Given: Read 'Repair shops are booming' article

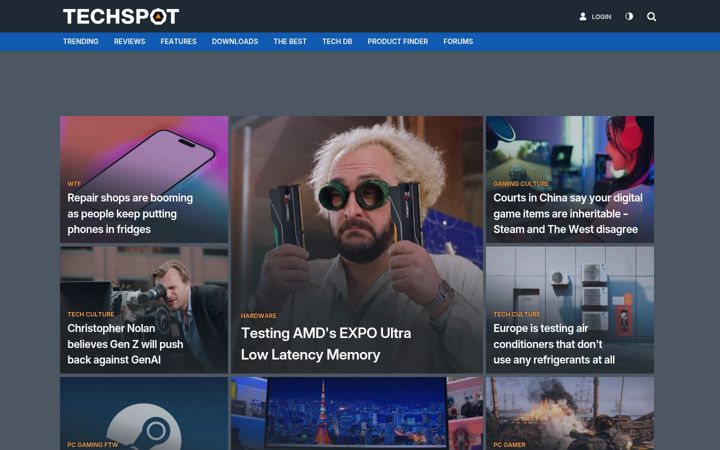Looking at the screenshot, I should 130,214.
